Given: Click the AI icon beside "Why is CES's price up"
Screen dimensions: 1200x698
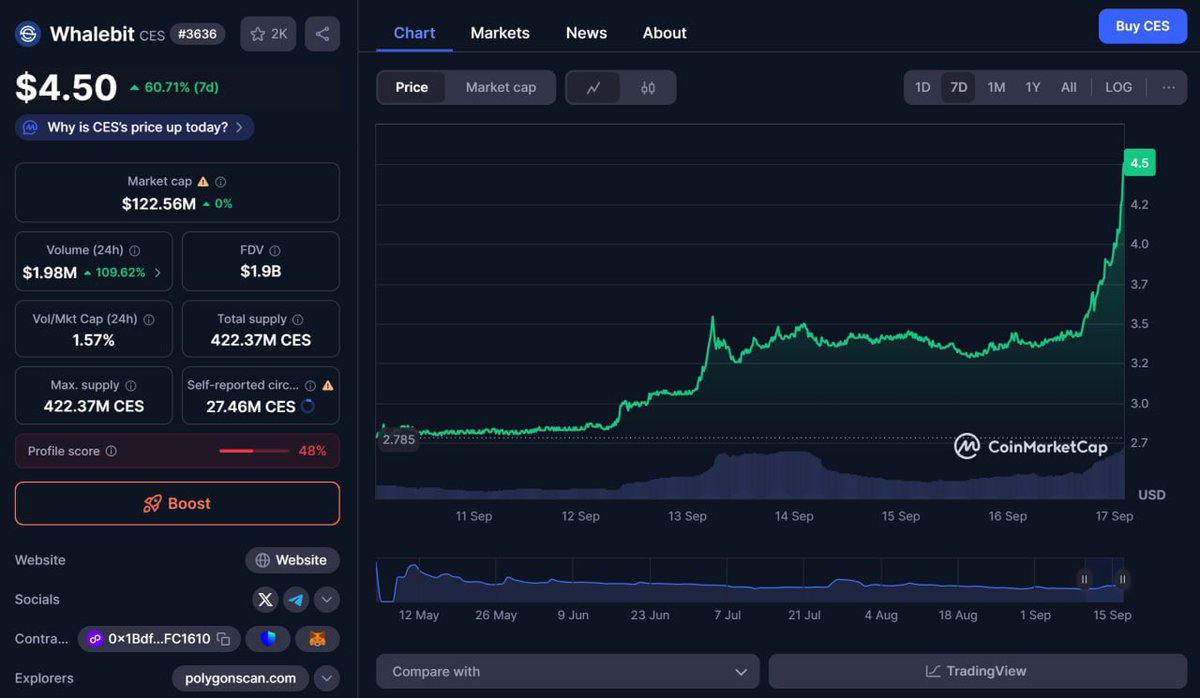Looking at the screenshot, I should [x=30, y=128].
